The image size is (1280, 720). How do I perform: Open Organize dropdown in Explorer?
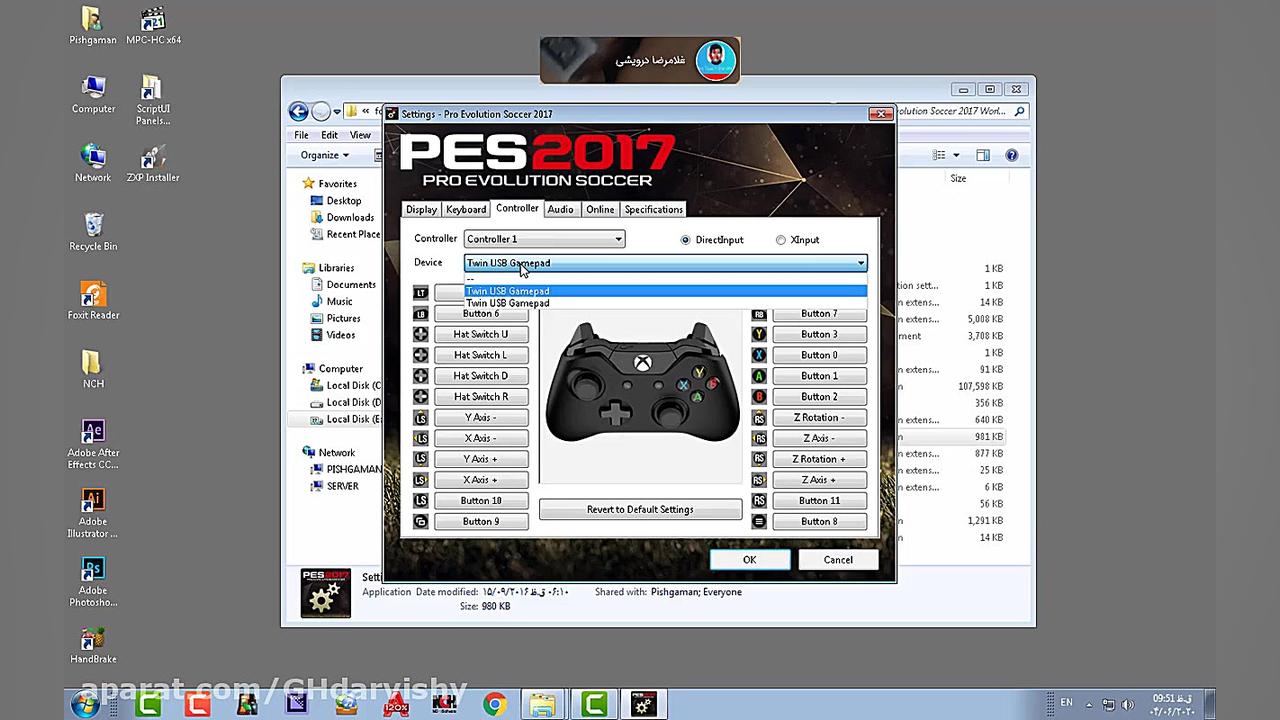tap(325, 155)
